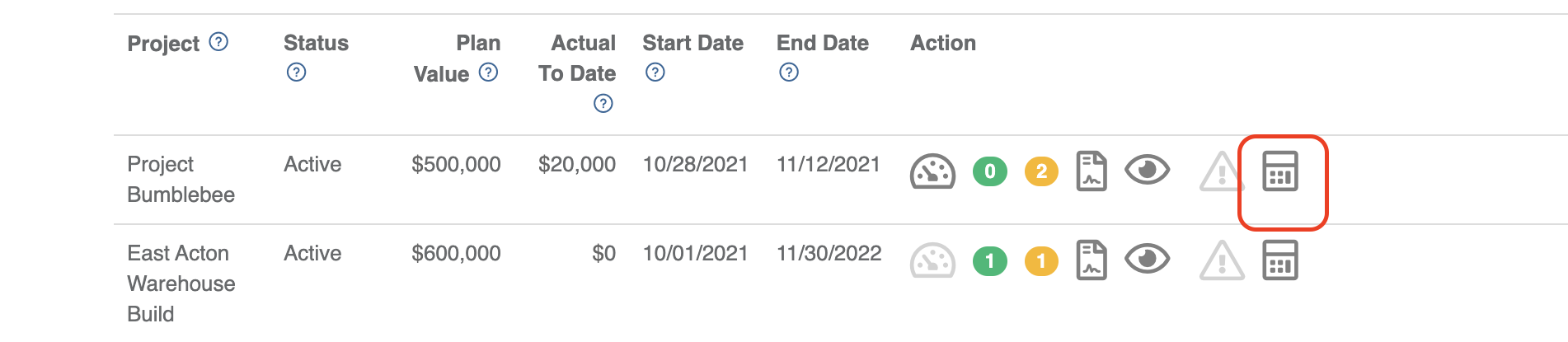This screenshot has width=1568, height=342.
Task: View Project Bumblebee with the eye icon
Action: pyautogui.click(x=1148, y=171)
